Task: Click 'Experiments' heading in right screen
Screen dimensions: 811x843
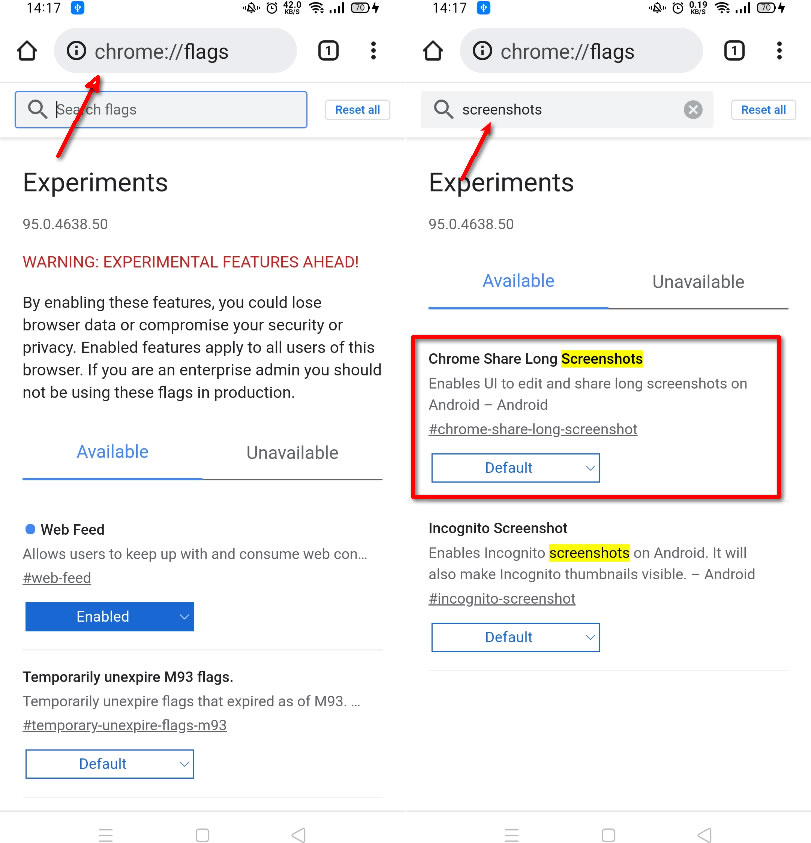Action: [x=501, y=183]
